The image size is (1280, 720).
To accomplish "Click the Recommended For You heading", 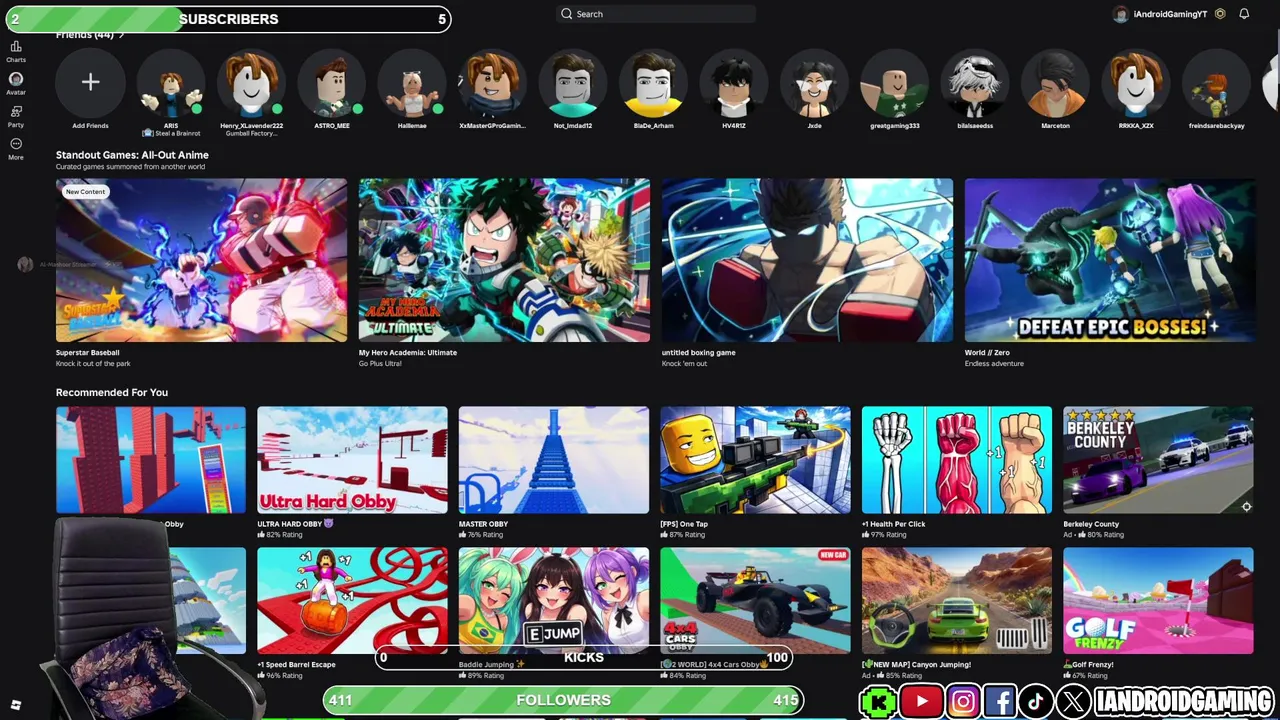I will click(x=112, y=392).
